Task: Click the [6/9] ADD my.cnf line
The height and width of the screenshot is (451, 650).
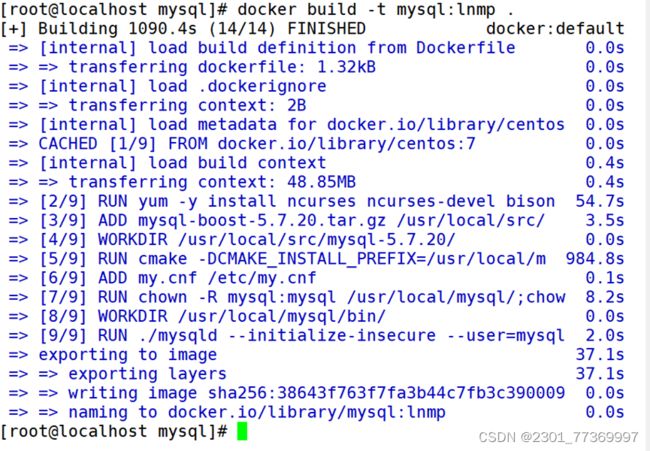Action: [x=317, y=278]
